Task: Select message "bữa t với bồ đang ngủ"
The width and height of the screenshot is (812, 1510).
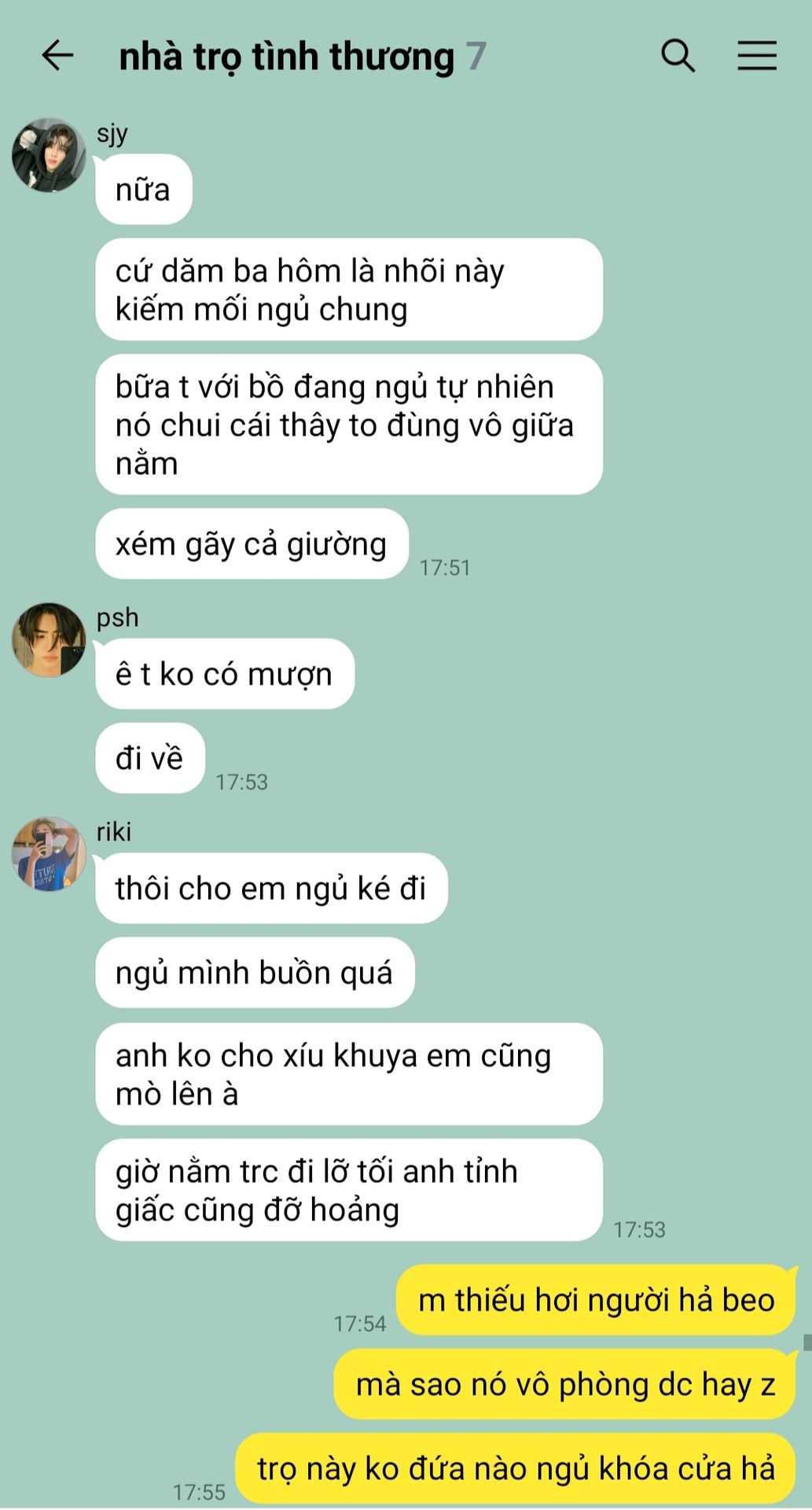Action: (349, 425)
